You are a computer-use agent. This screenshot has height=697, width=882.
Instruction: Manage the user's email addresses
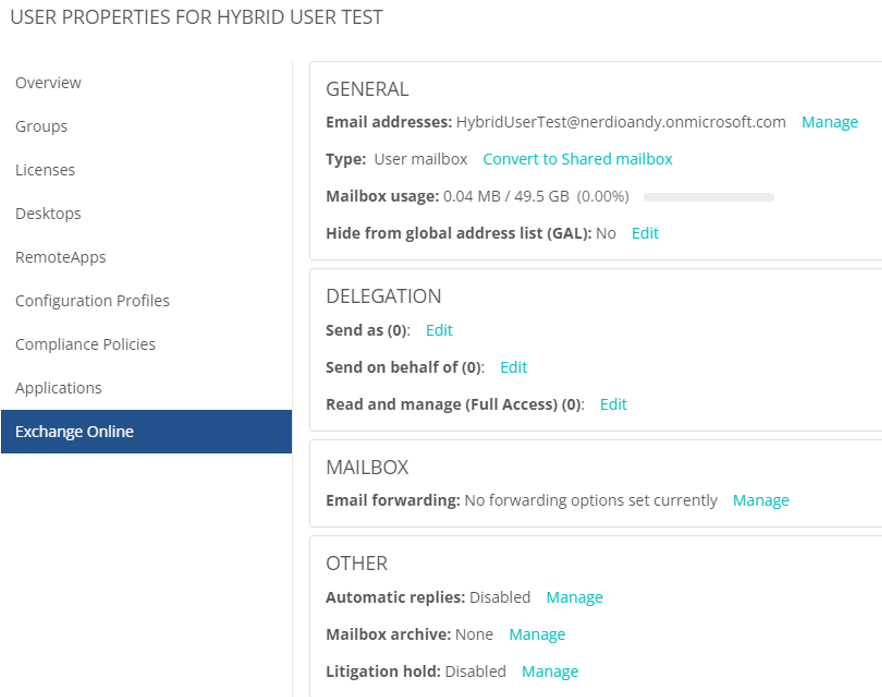pyautogui.click(x=829, y=122)
